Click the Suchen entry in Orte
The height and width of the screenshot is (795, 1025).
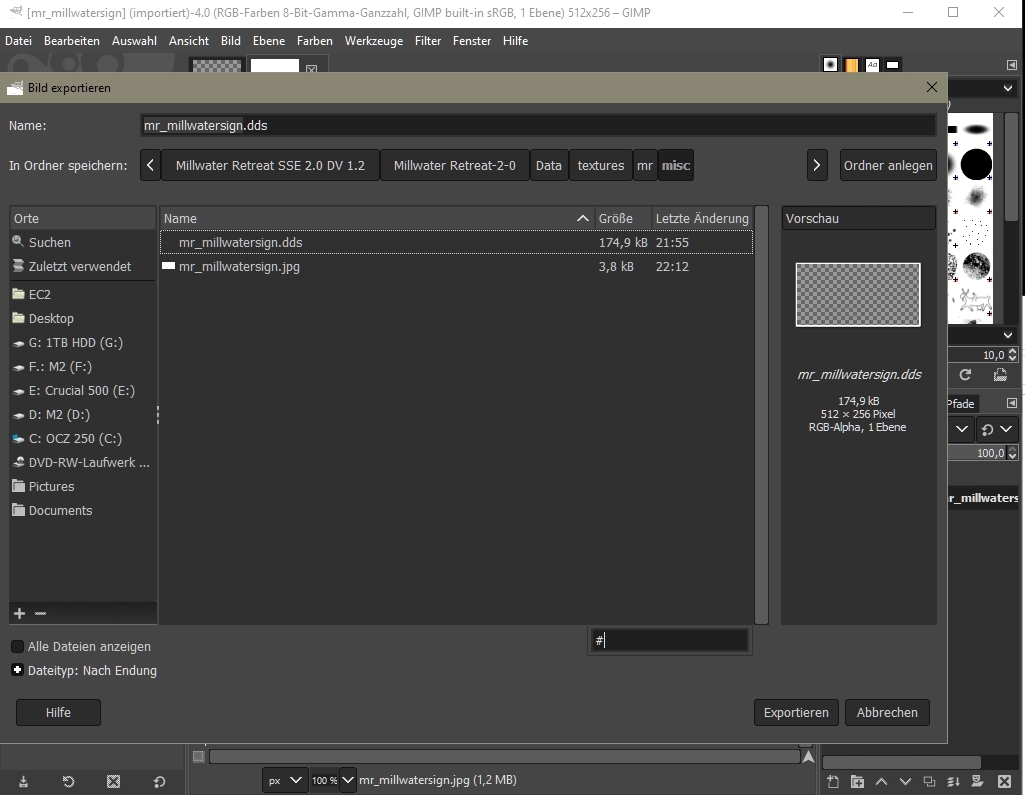point(49,242)
